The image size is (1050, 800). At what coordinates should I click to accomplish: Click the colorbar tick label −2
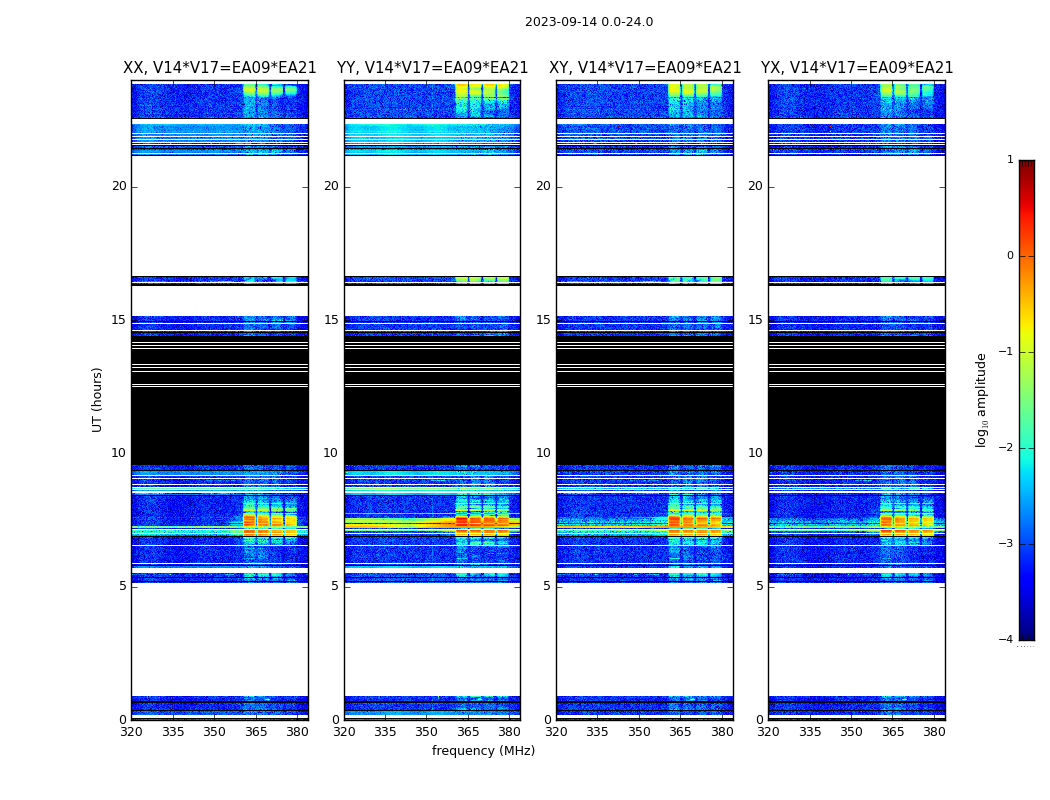pos(1008,448)
